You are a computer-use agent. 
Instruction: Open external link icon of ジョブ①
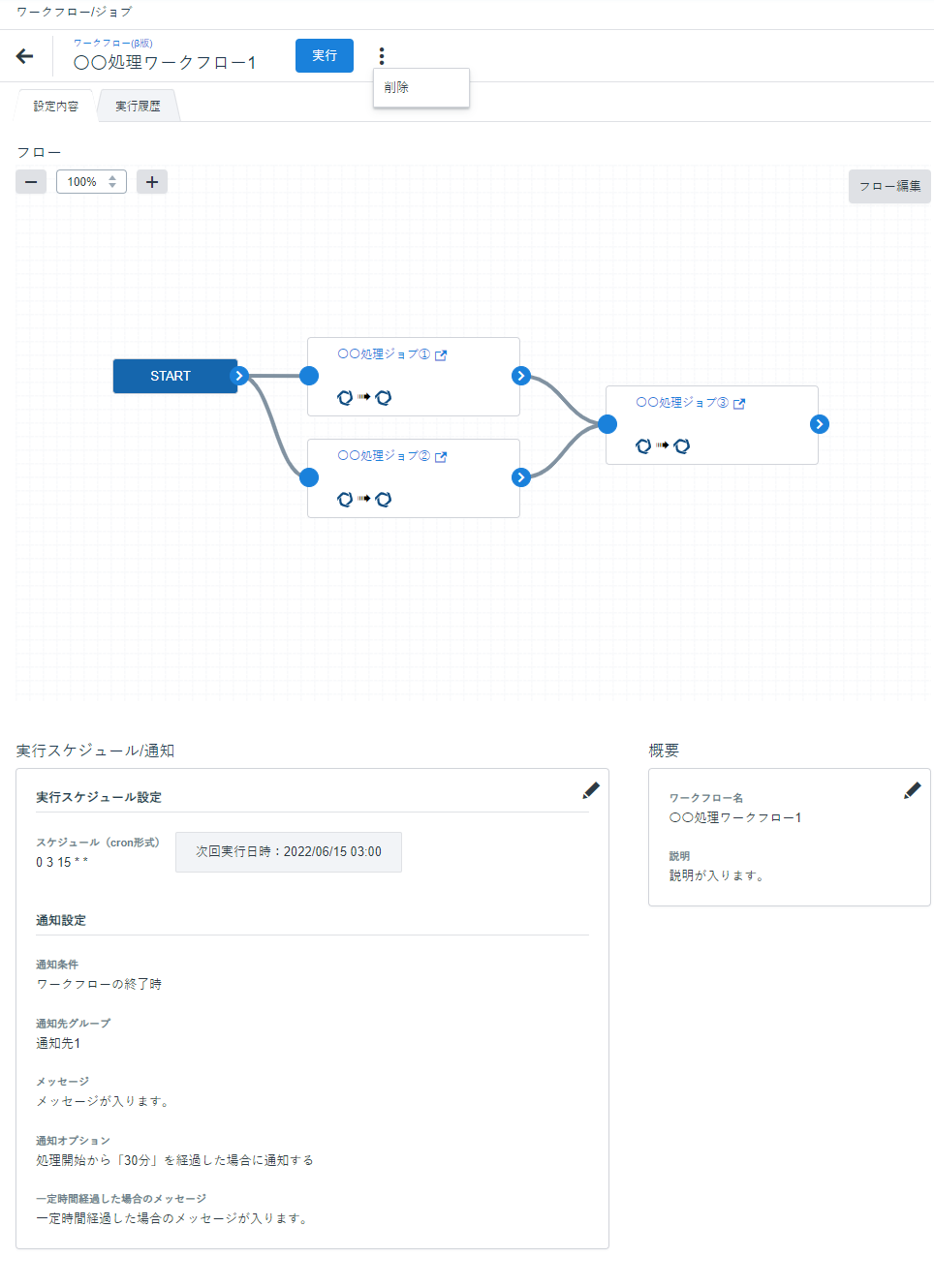pos(441,355)
